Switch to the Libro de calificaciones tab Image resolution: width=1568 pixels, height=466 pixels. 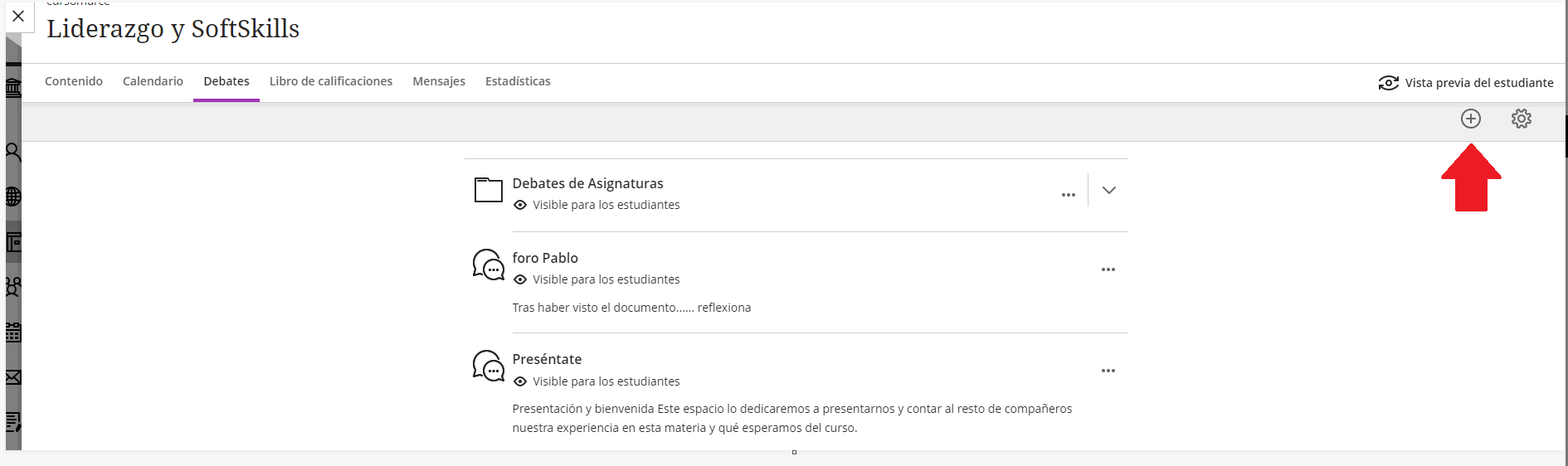tap(331, 81)
